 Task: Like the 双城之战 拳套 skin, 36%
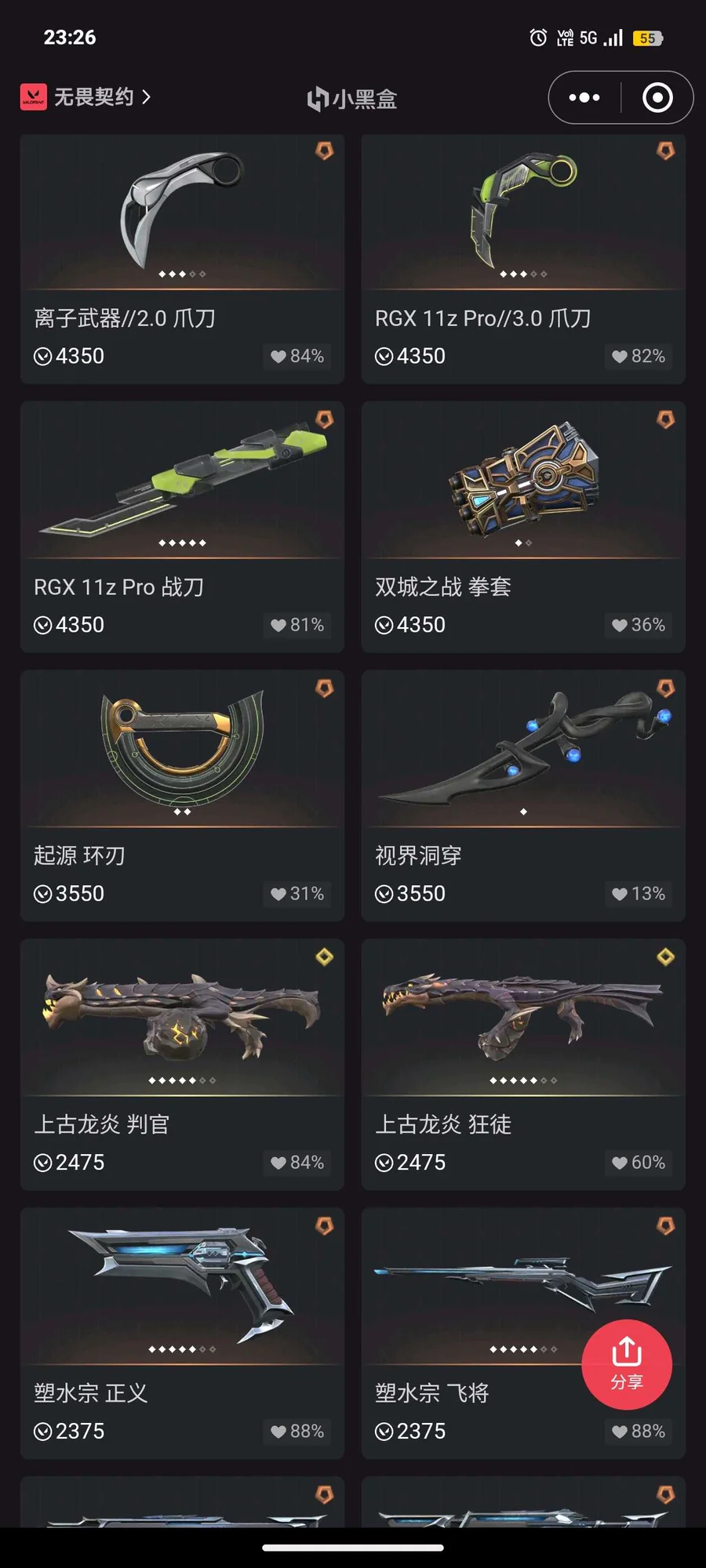638,626
